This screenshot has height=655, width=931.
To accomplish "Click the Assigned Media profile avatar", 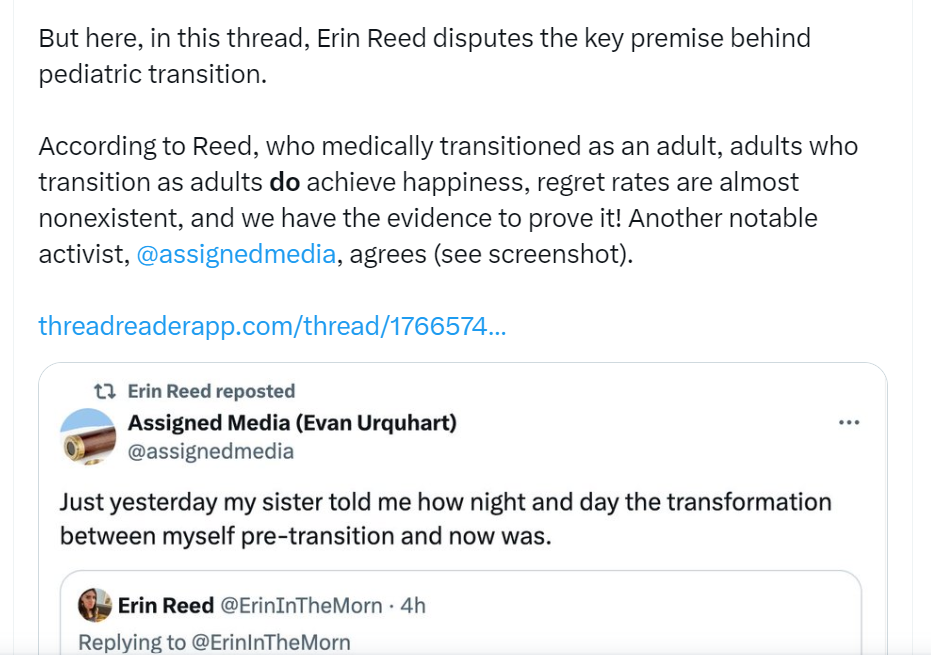I will pos(88,437).
